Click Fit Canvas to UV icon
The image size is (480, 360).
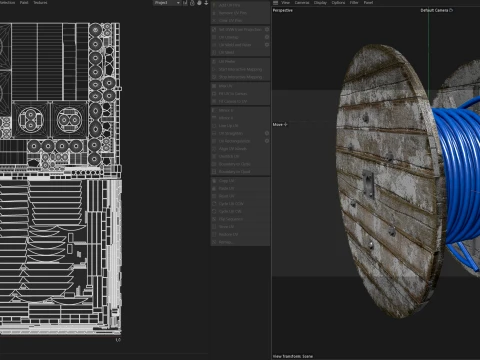(x=214, y=101)
